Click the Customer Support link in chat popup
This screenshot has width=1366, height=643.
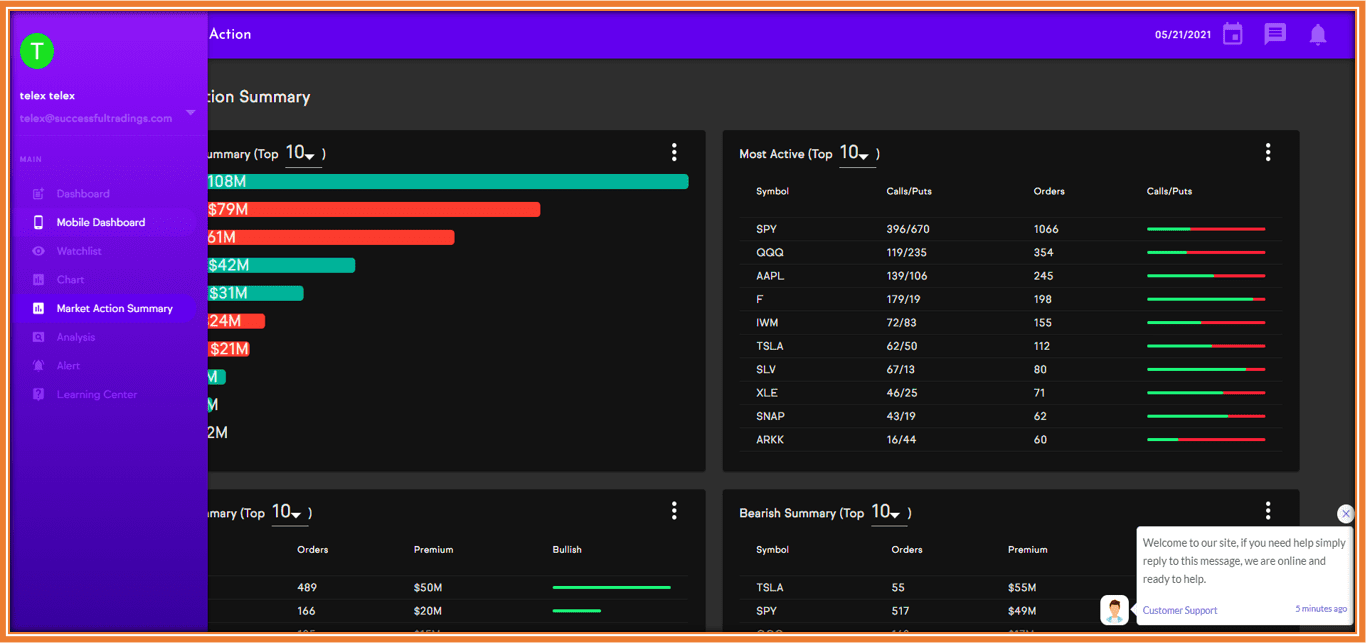[x=1180, y=610]
